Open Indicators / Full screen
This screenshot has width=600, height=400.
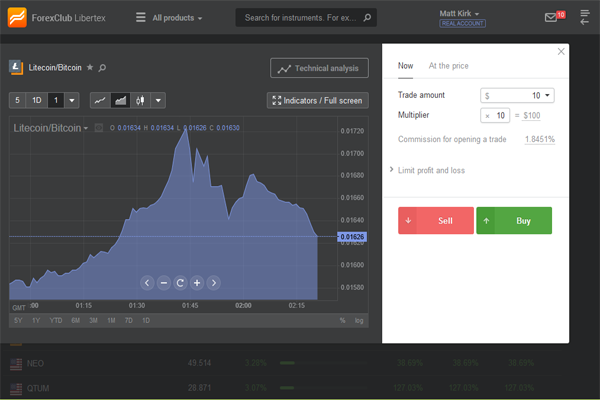click(318, 100)
